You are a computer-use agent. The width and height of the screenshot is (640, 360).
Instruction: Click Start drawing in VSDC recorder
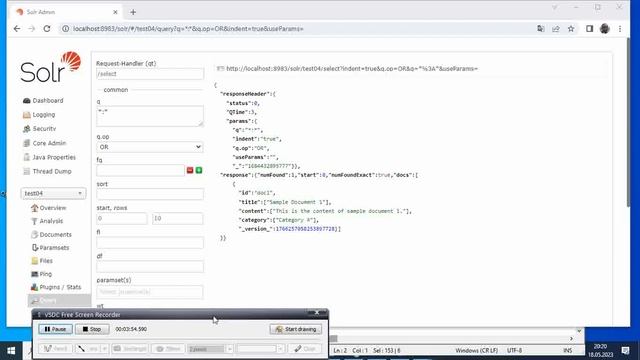coord(296,329)
